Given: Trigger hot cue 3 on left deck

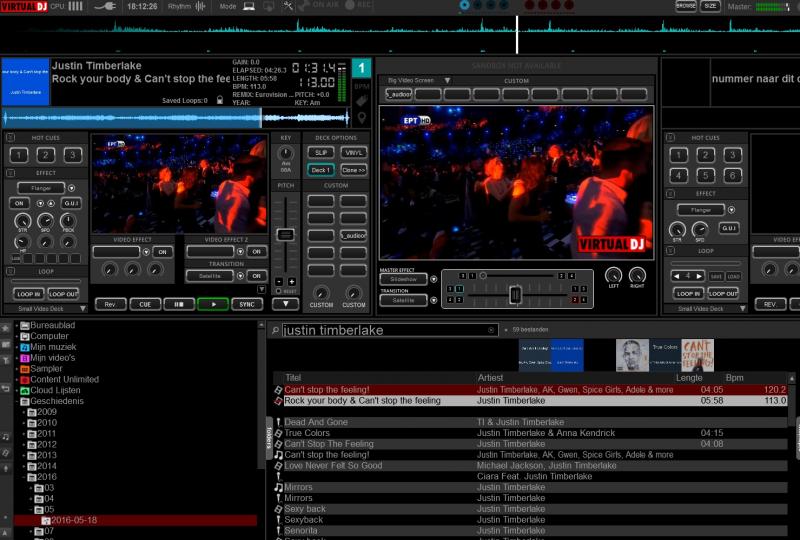Looking at the screenshot, I should [72, 155].
